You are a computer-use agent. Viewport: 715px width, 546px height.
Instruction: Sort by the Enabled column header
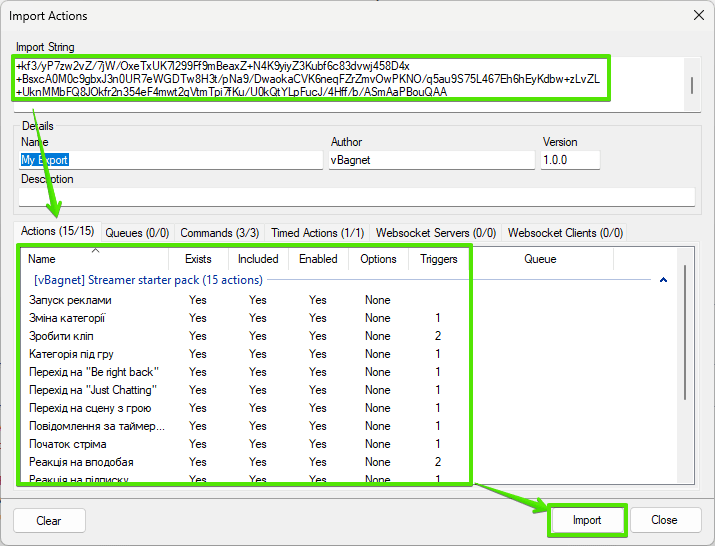[x=318, y=259]
